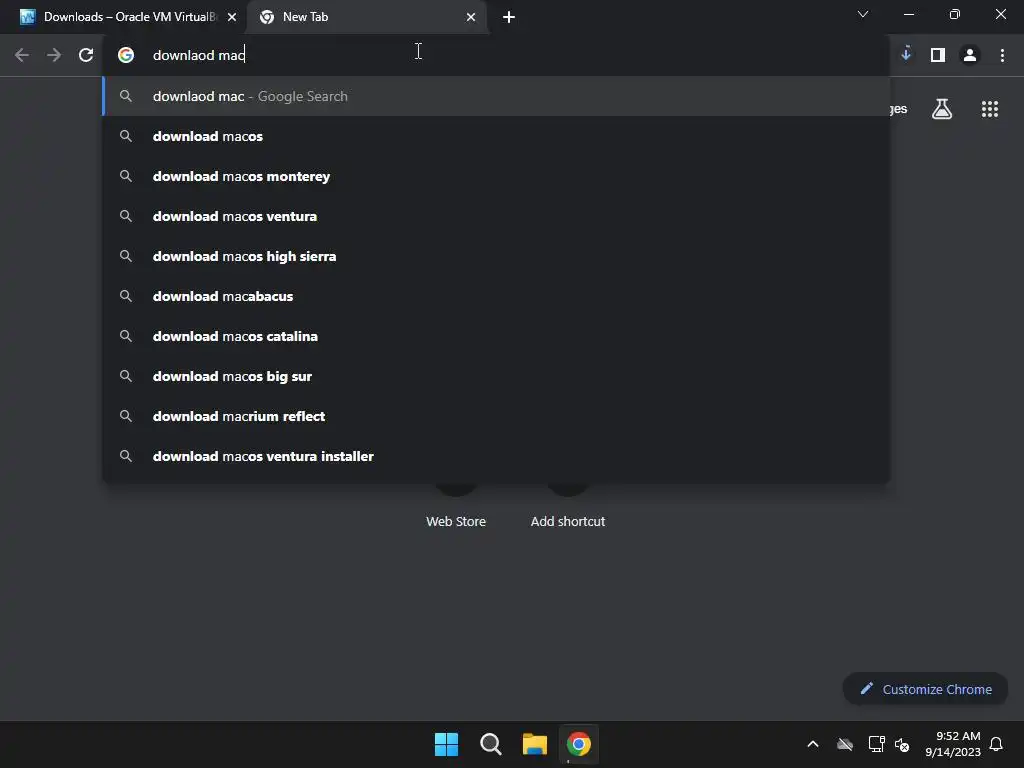Click the Google icon in address bar
The width and height of the screenshot is (1024, 768).
click(126, 55)
